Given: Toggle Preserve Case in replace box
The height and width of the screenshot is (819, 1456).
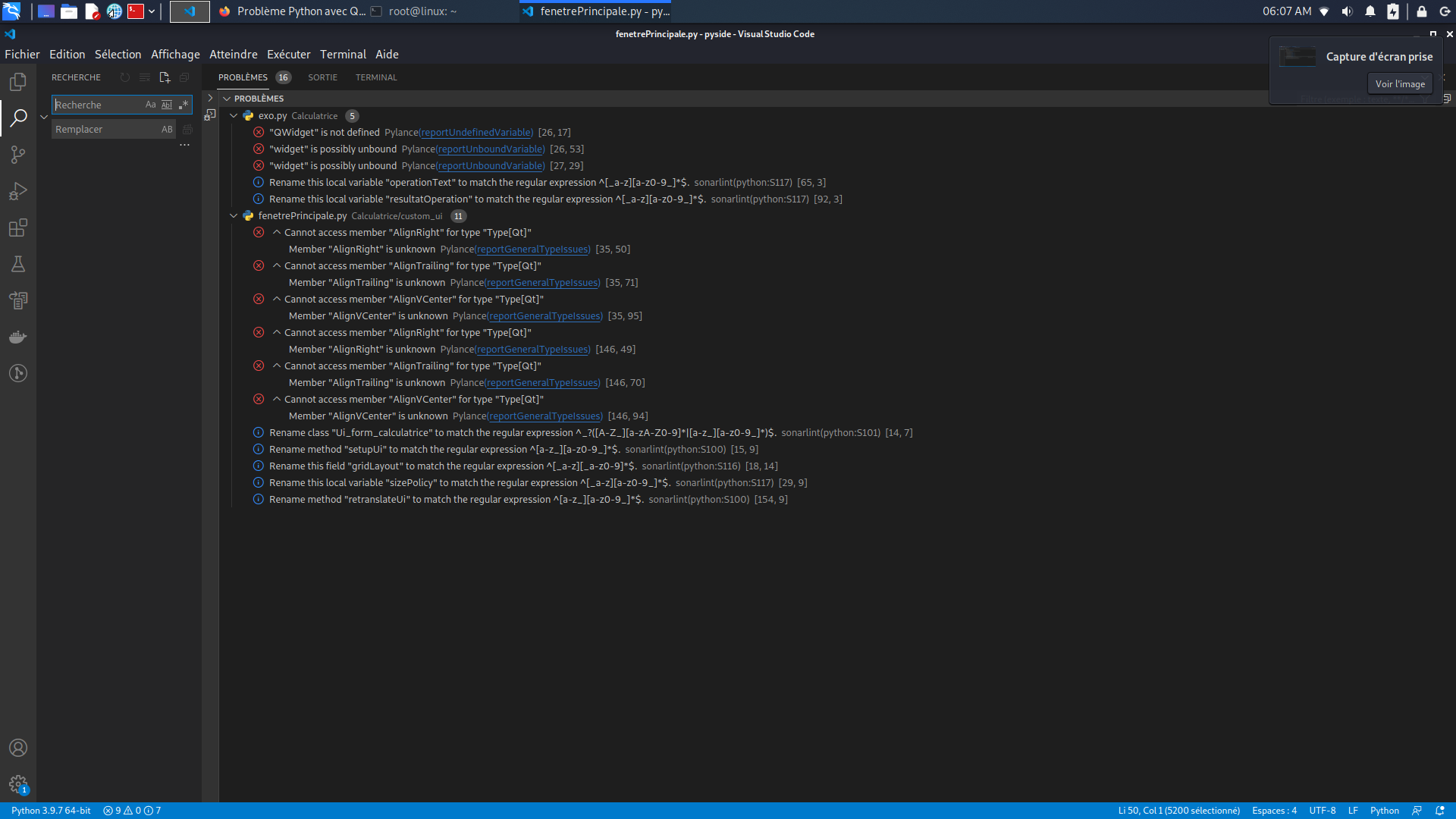Looking at the screenshot, I should point(167,130).
